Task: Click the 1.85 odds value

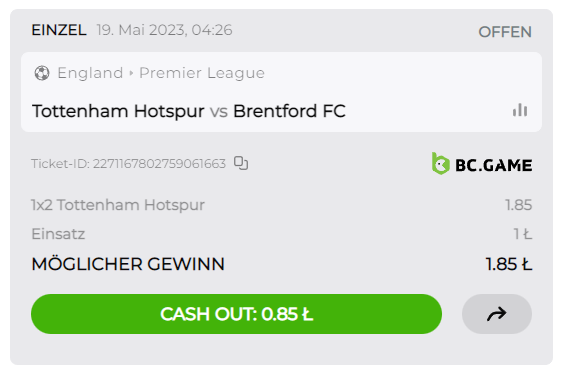Action: (518, 205)
